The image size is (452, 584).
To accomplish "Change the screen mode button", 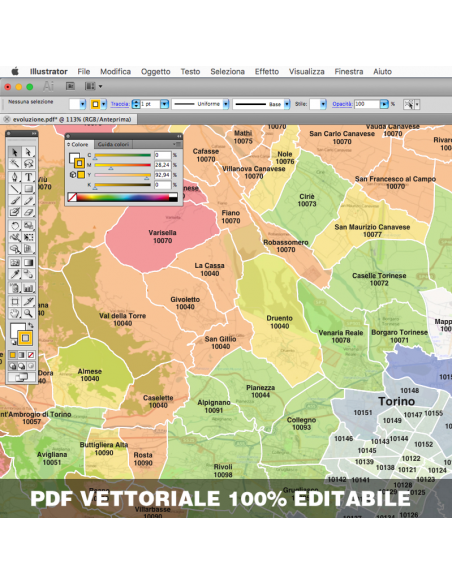I will (22, 378).
